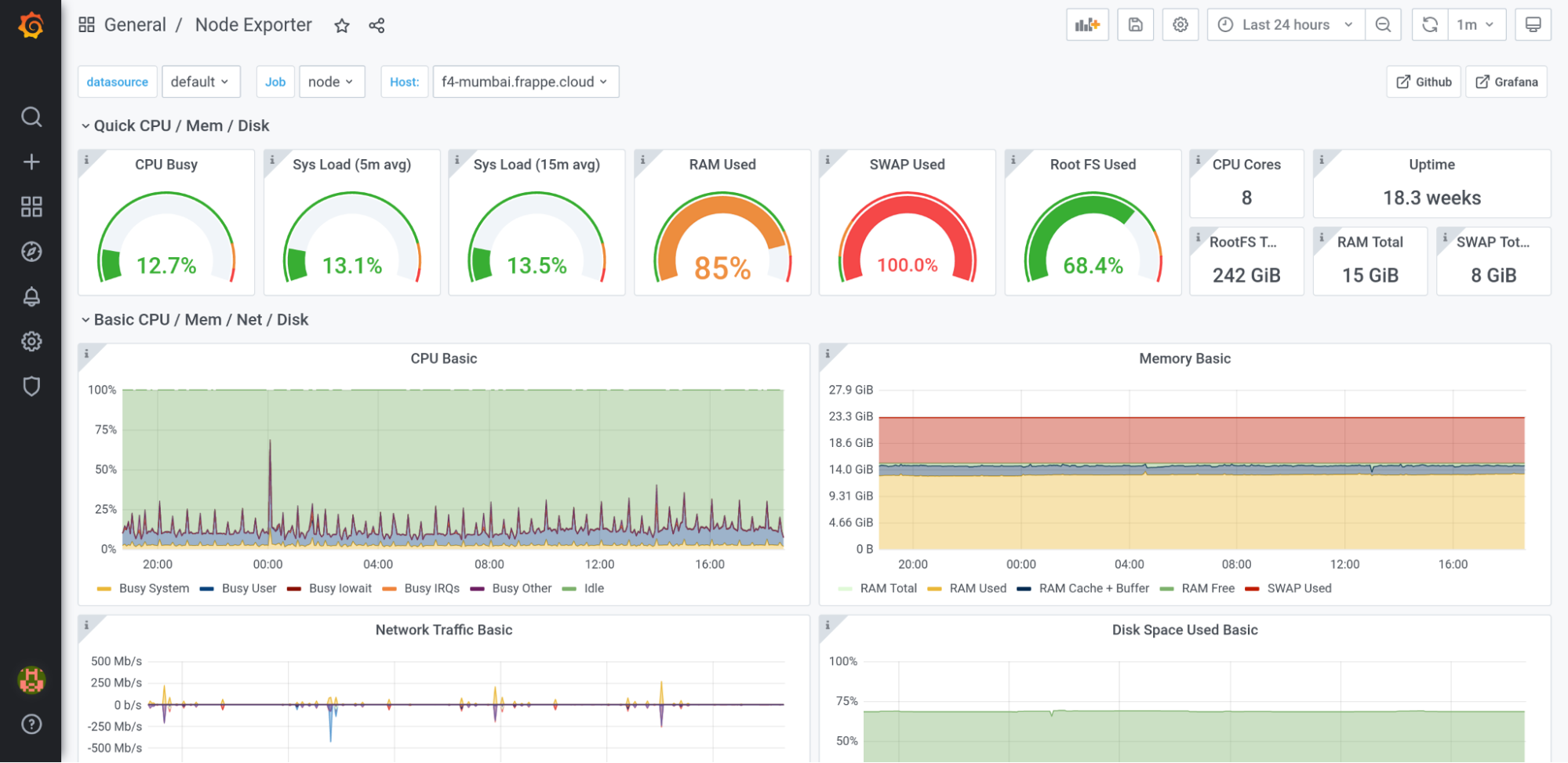Add a new panel to the dashboard

1087,24
